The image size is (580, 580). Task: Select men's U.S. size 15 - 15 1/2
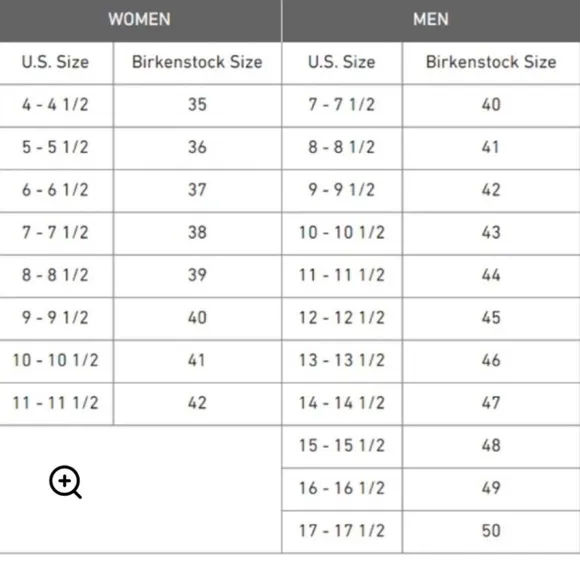coord(342,446)
